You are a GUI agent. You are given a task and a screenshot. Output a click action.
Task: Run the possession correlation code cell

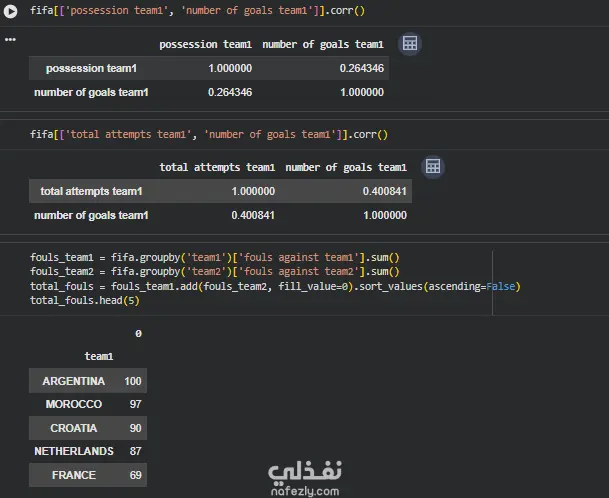coord(10,11)
